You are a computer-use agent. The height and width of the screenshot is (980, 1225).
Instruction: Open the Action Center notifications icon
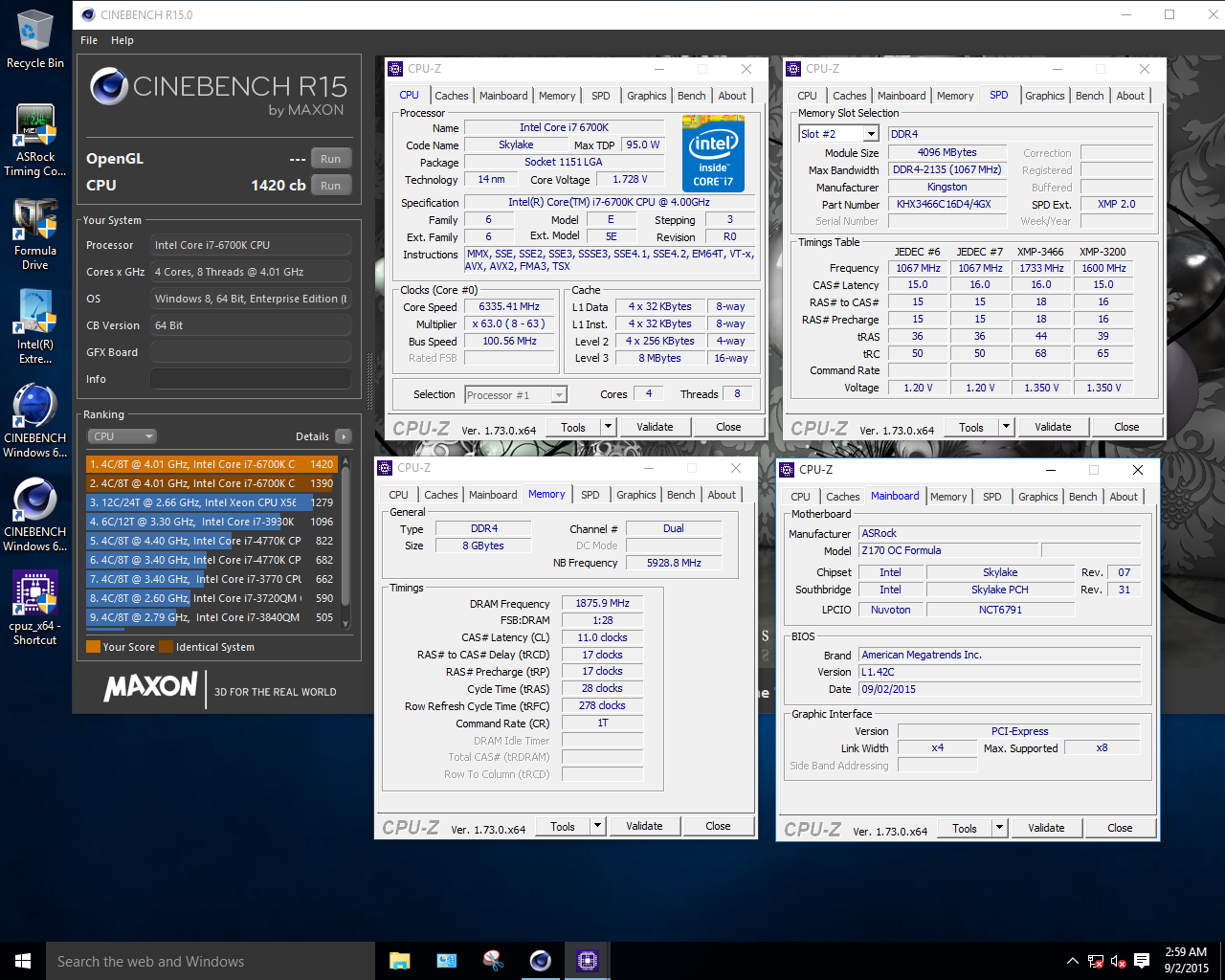[1142, 961]
